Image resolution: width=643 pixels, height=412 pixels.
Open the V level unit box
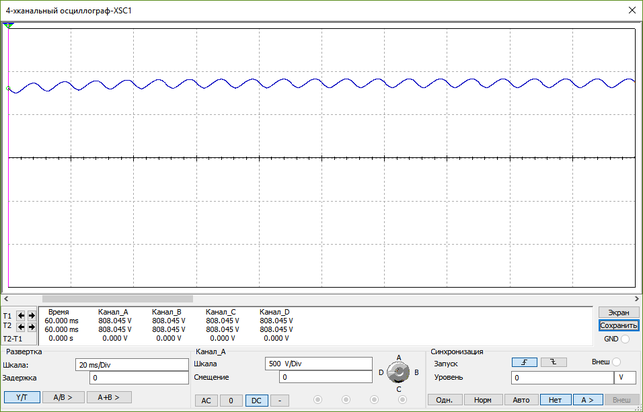point(625,378)
